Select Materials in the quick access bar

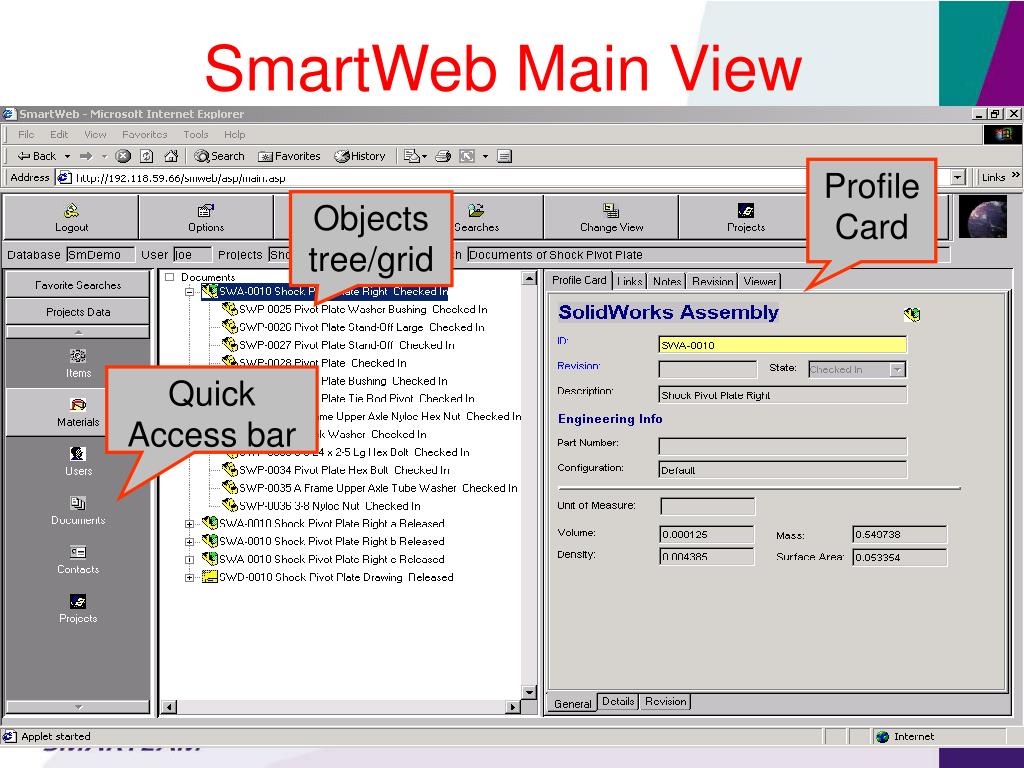pos(78,412)
